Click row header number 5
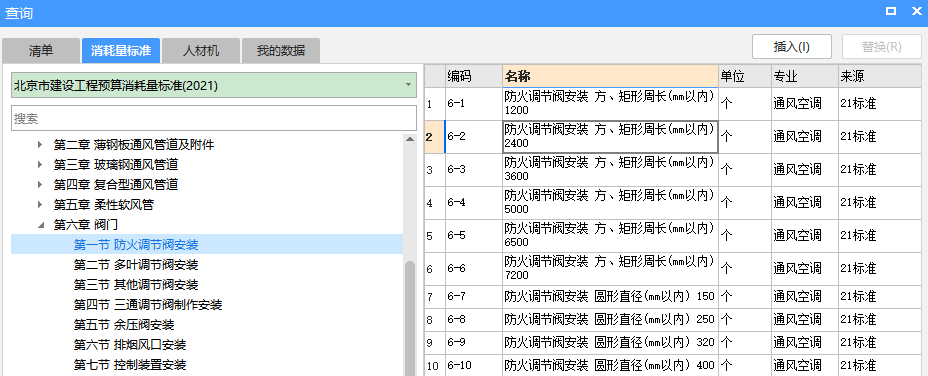The width and height of the screenshot is (928, 376). tap(434, 236)
